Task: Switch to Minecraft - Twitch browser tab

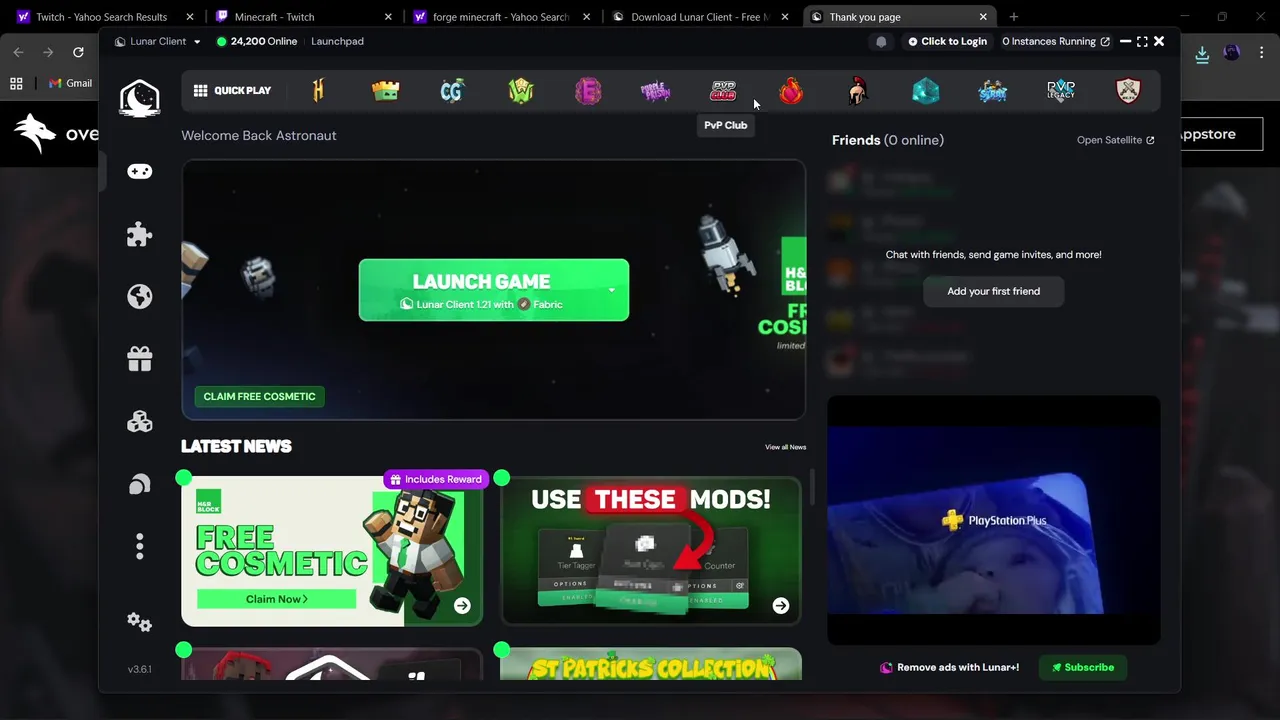Action: pyautogui.click(x=305, y=17)
